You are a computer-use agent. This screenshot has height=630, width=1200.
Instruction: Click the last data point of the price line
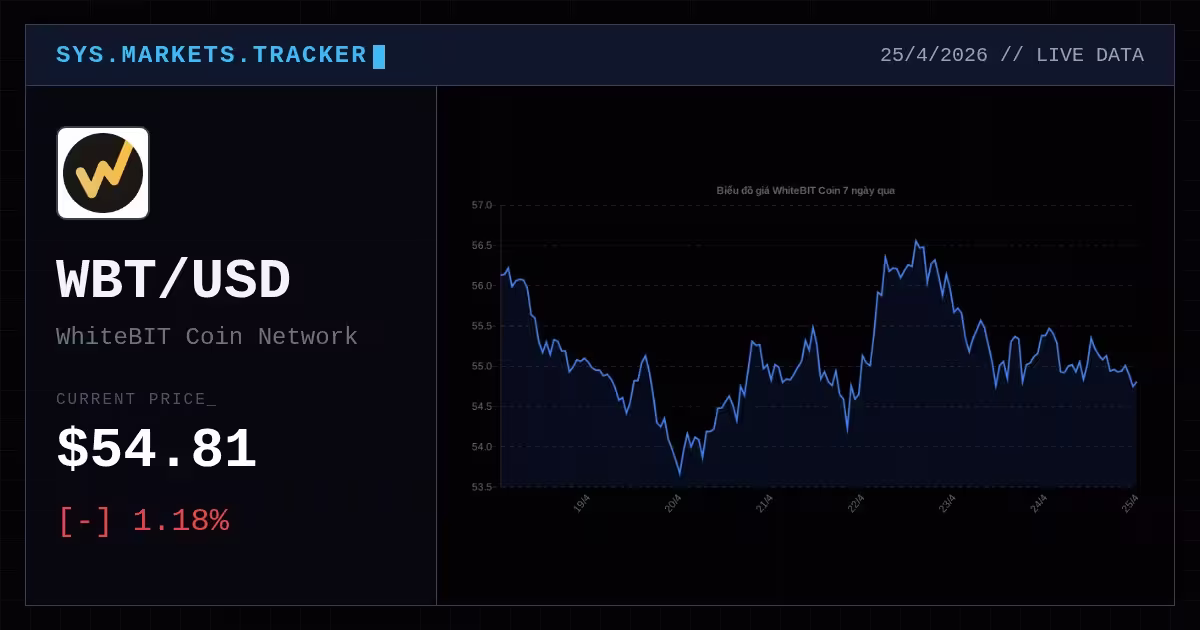[1137, 382]
